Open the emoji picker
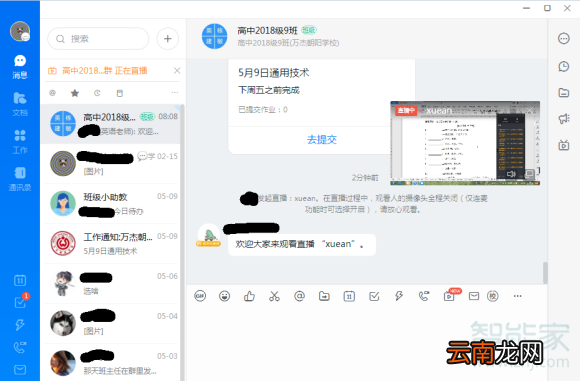 [x=225, y=296]
